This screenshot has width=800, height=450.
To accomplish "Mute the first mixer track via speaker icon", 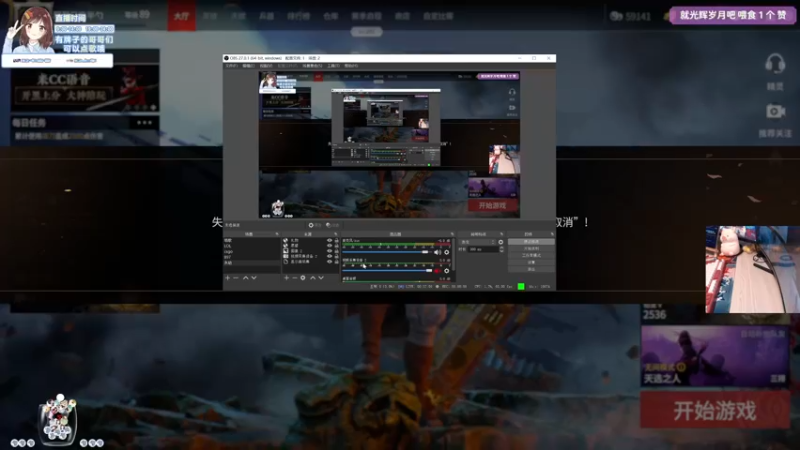I will (438, 252).
